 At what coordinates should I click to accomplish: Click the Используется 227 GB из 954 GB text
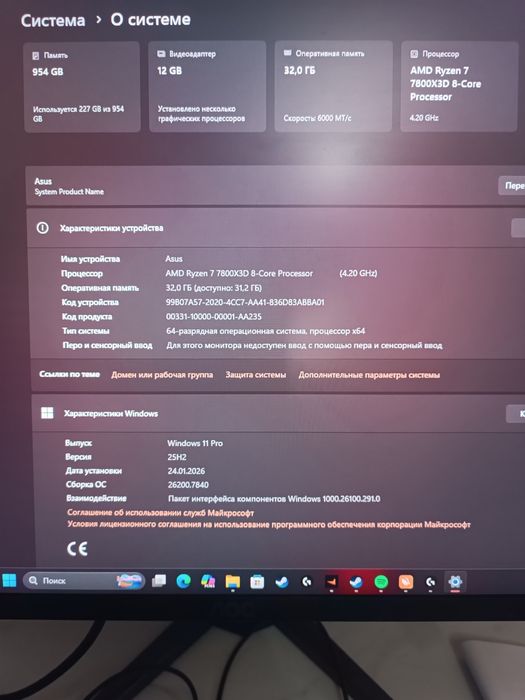tap(79, 114)
